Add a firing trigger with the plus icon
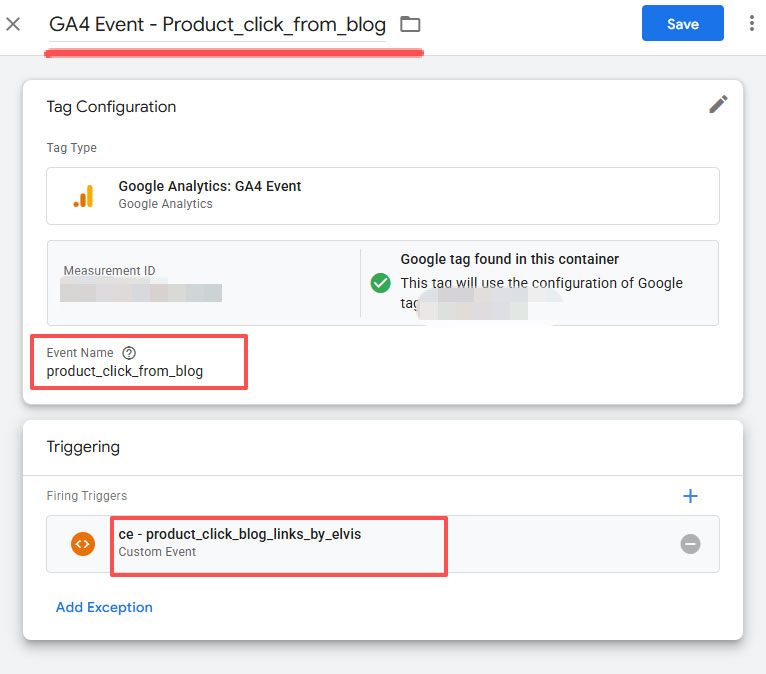 pyautogui.click(x=690, y=496)
